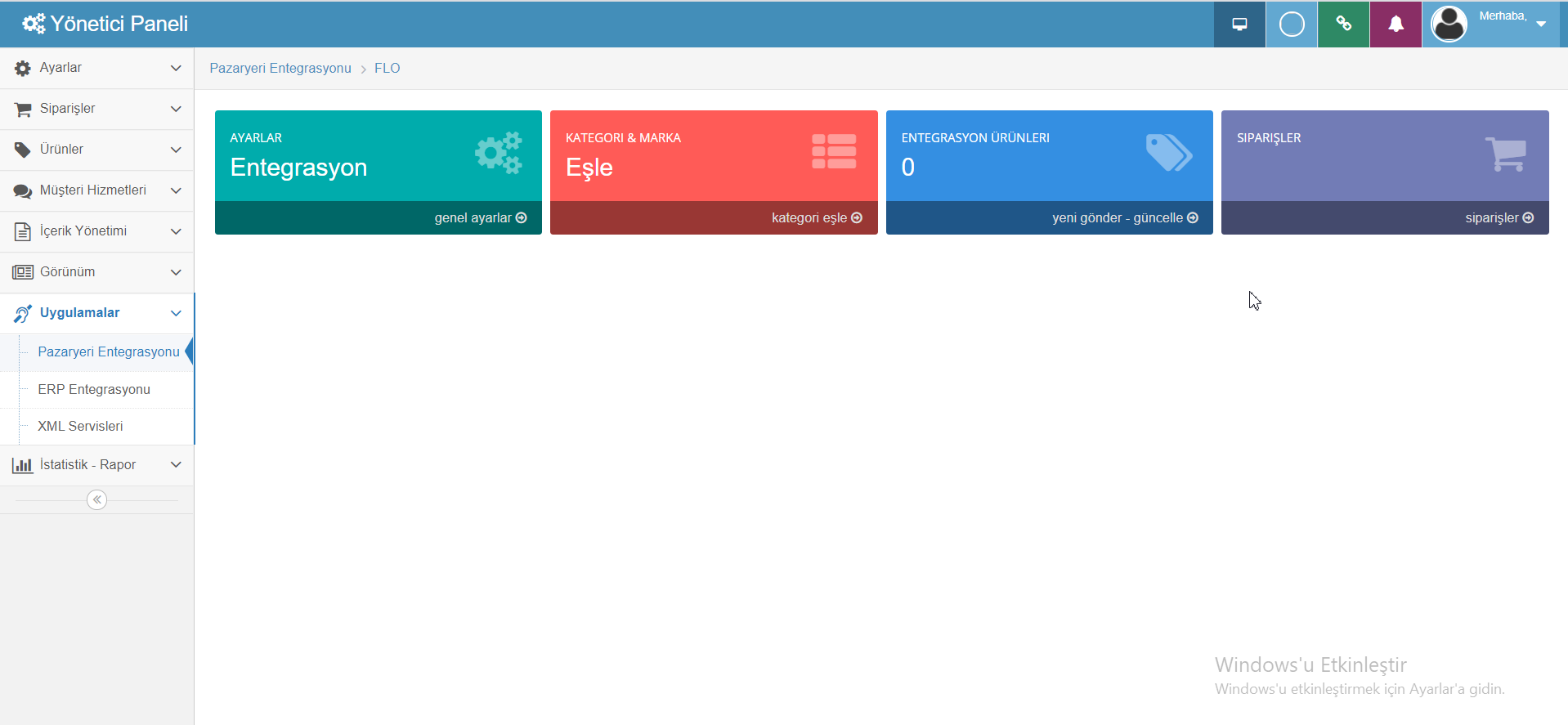This screenshot has width=1568, height=725.
Task: Click the Müşteri Hizmetleri chat bubbles icon
Action: coord(23,191)
